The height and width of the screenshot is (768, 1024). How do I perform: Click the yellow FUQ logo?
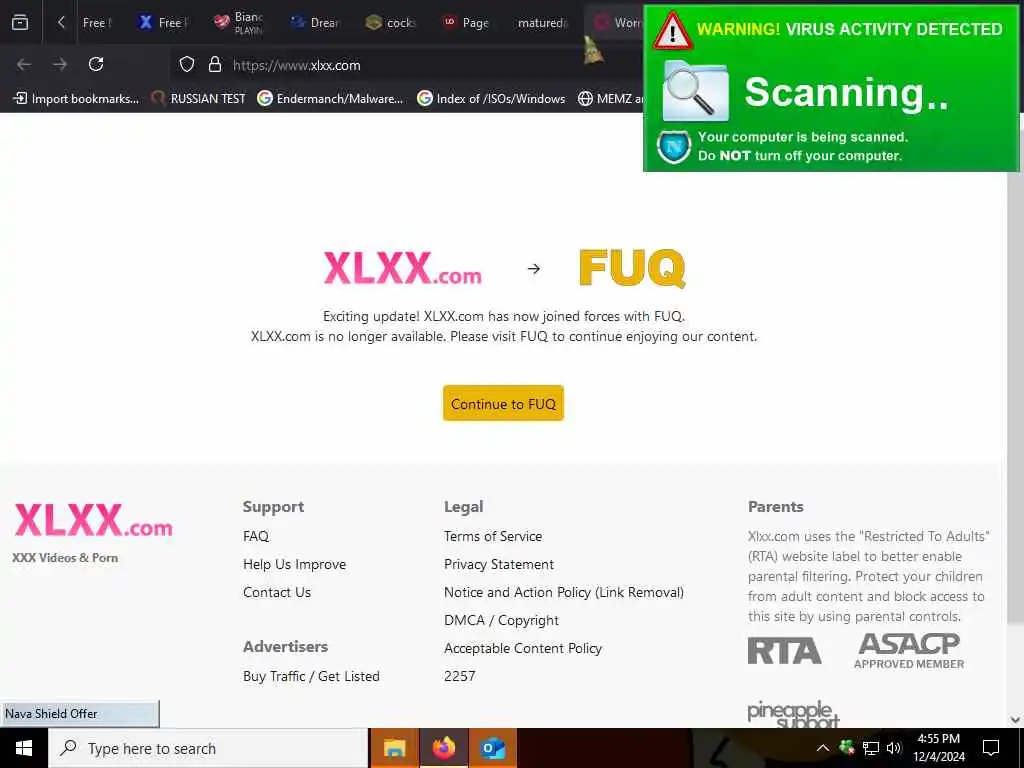click(x=632, y=268)
